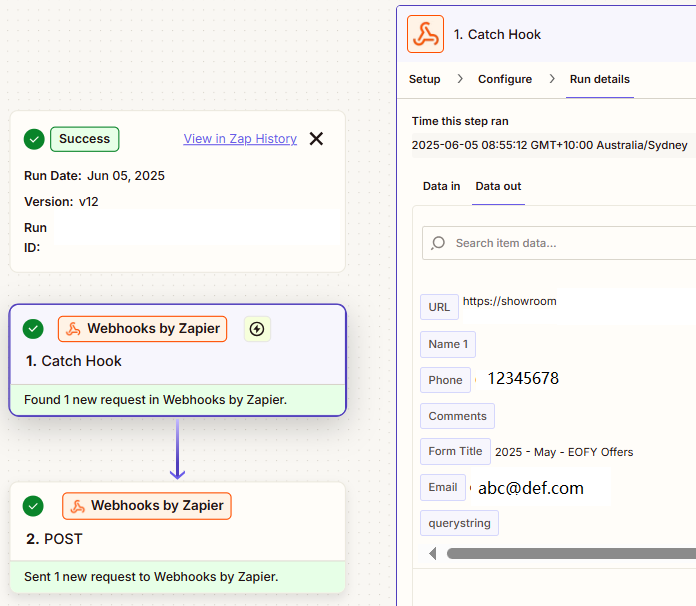Screen dimensions: 696x606
Task: Click the chevron between Setup and Configure
Action: point(460,79)
